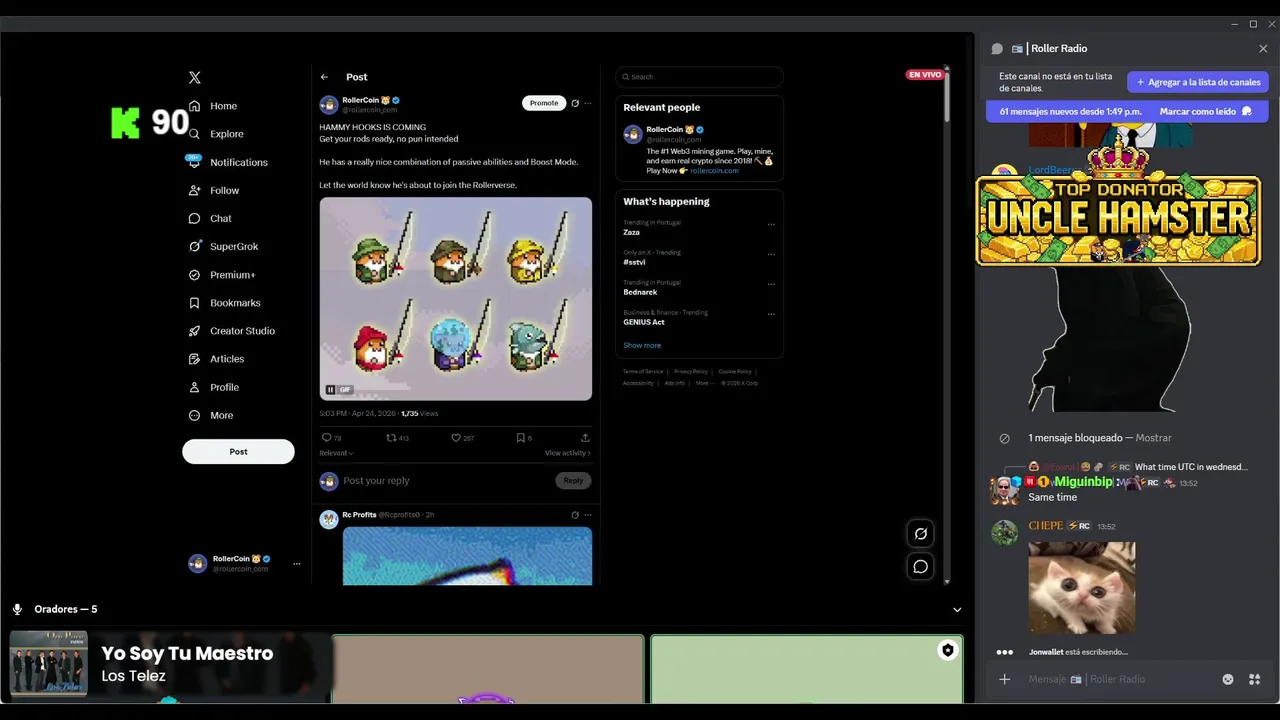1280x720 pixels.
Task: Click the Reply button
Action: [x=573, y=481]
